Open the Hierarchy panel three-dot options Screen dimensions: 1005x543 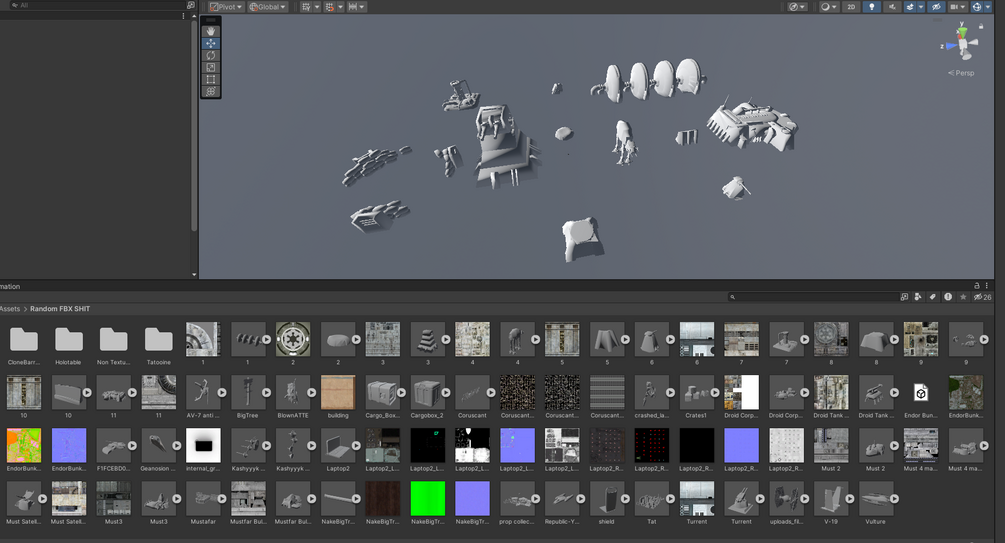tap(184, 16)
